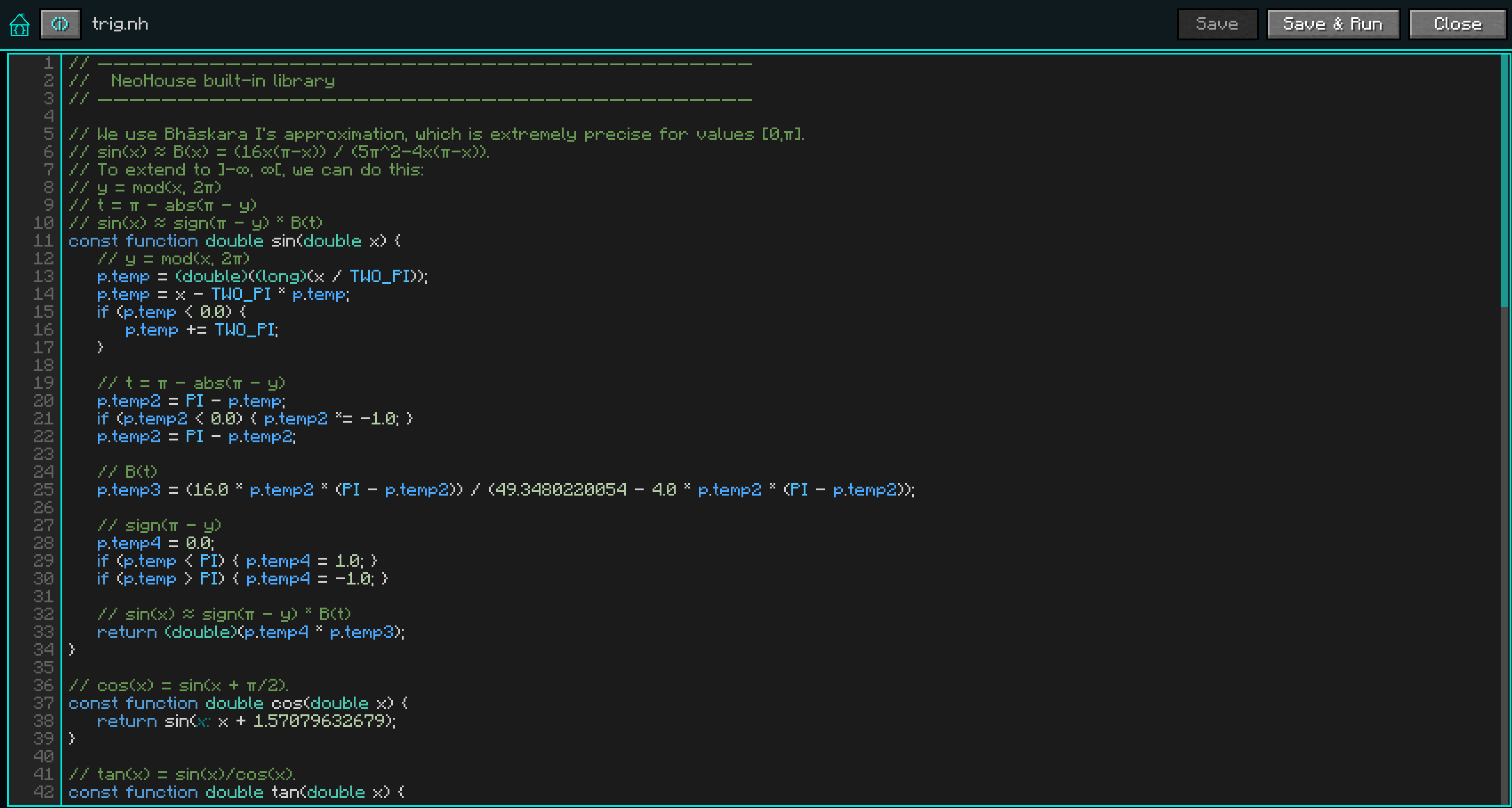Click '// sign(π - y)' comment on line 27
The height and width of the screenshot is (808, 1512).
159,525
